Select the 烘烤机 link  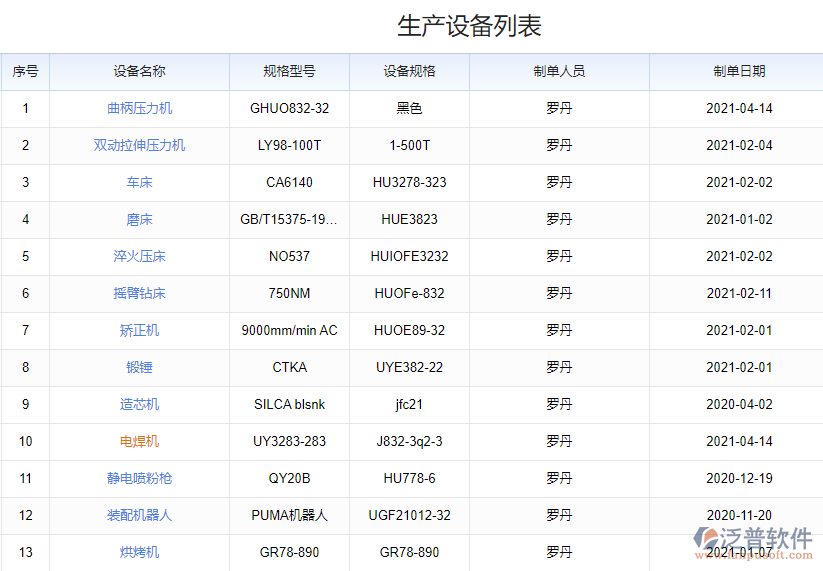pyautogui.click(x=139, y=552)
